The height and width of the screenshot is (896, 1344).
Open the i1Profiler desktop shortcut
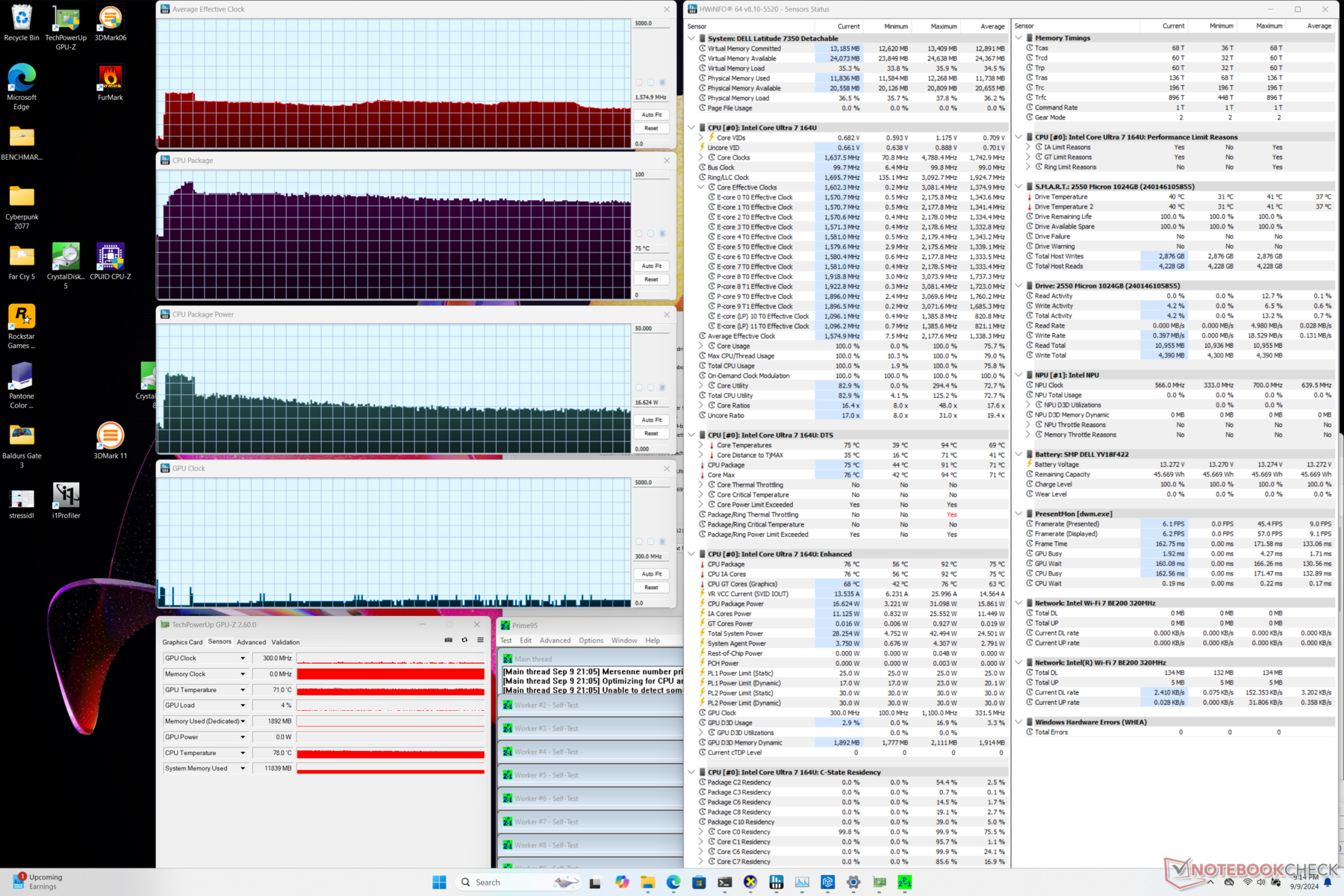click(x=66, y=501)
